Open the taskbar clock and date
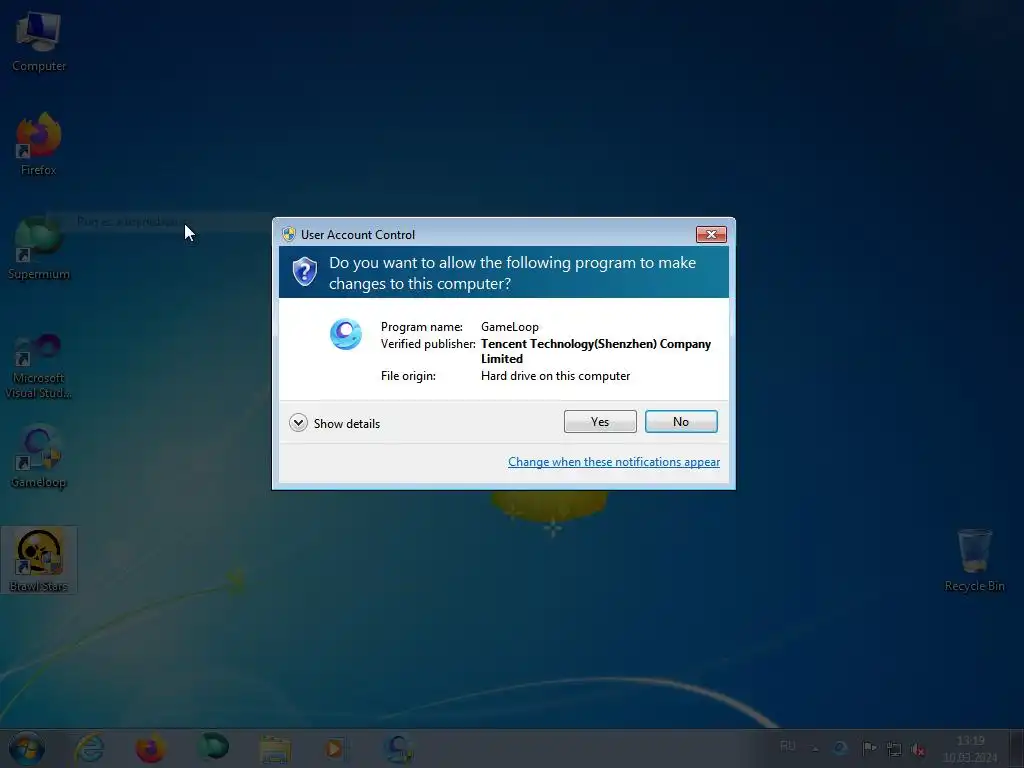 coord(970,748)
